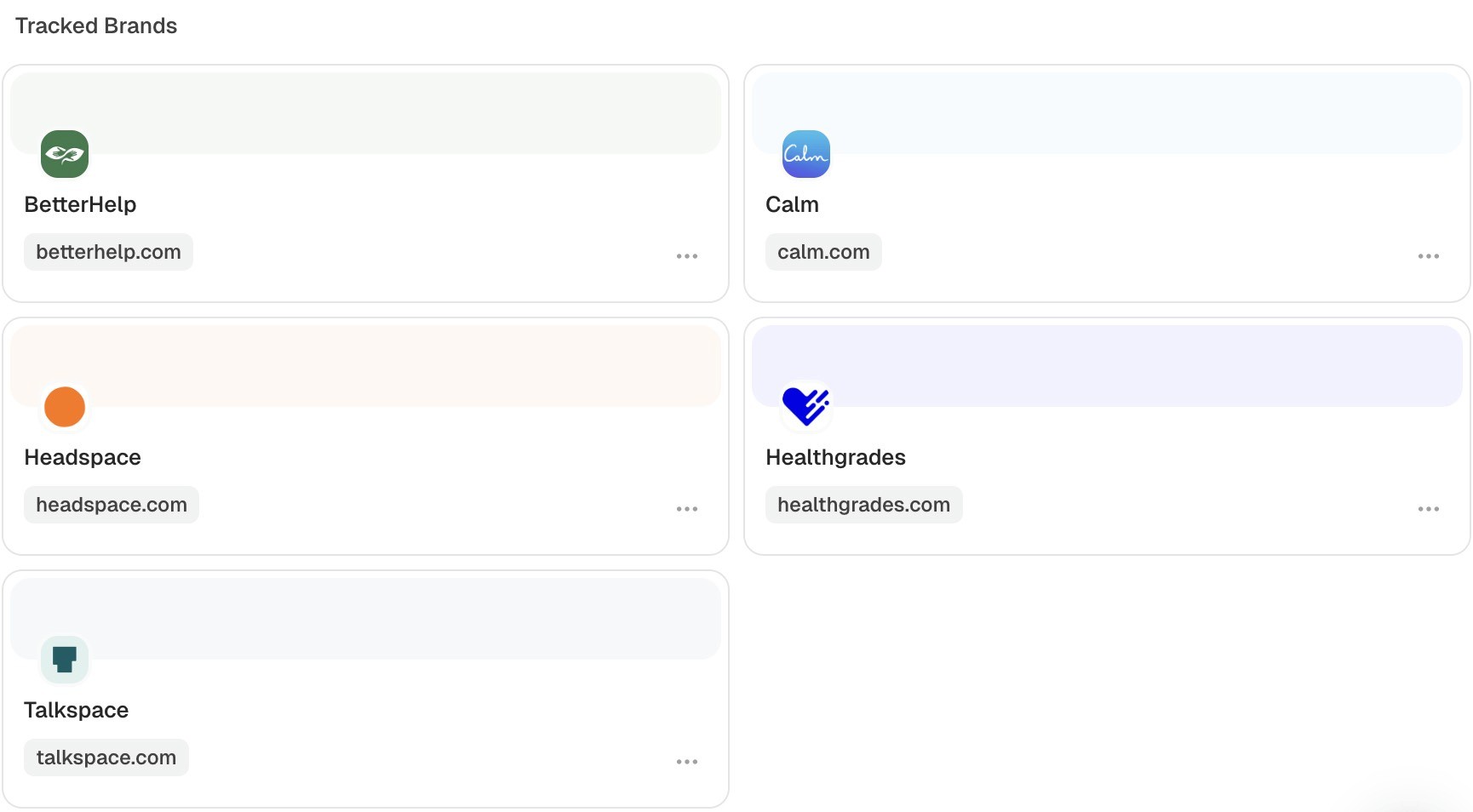Click the Talkspace teal logo icon
This screenshot has width=1473, height=812.
[x=65, y=660]
